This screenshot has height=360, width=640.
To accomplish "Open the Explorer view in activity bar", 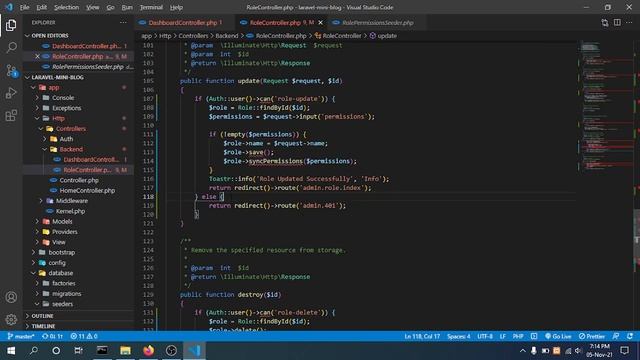I will click(11, 25).
